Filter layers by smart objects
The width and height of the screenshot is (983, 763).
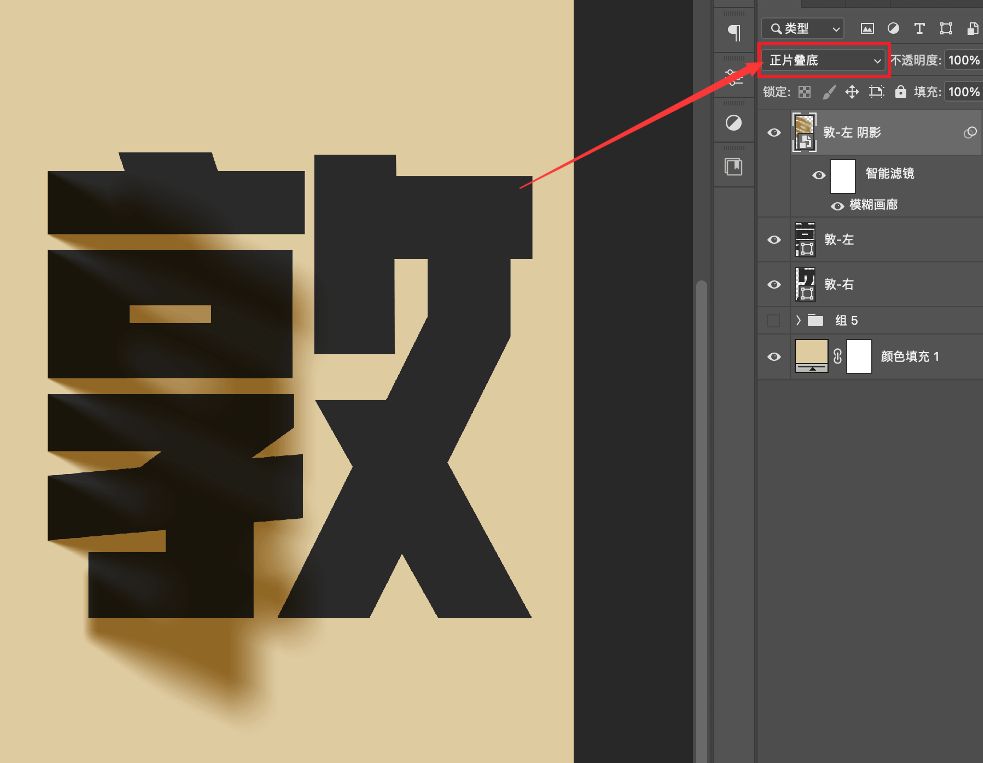click(x=972, y=28)
